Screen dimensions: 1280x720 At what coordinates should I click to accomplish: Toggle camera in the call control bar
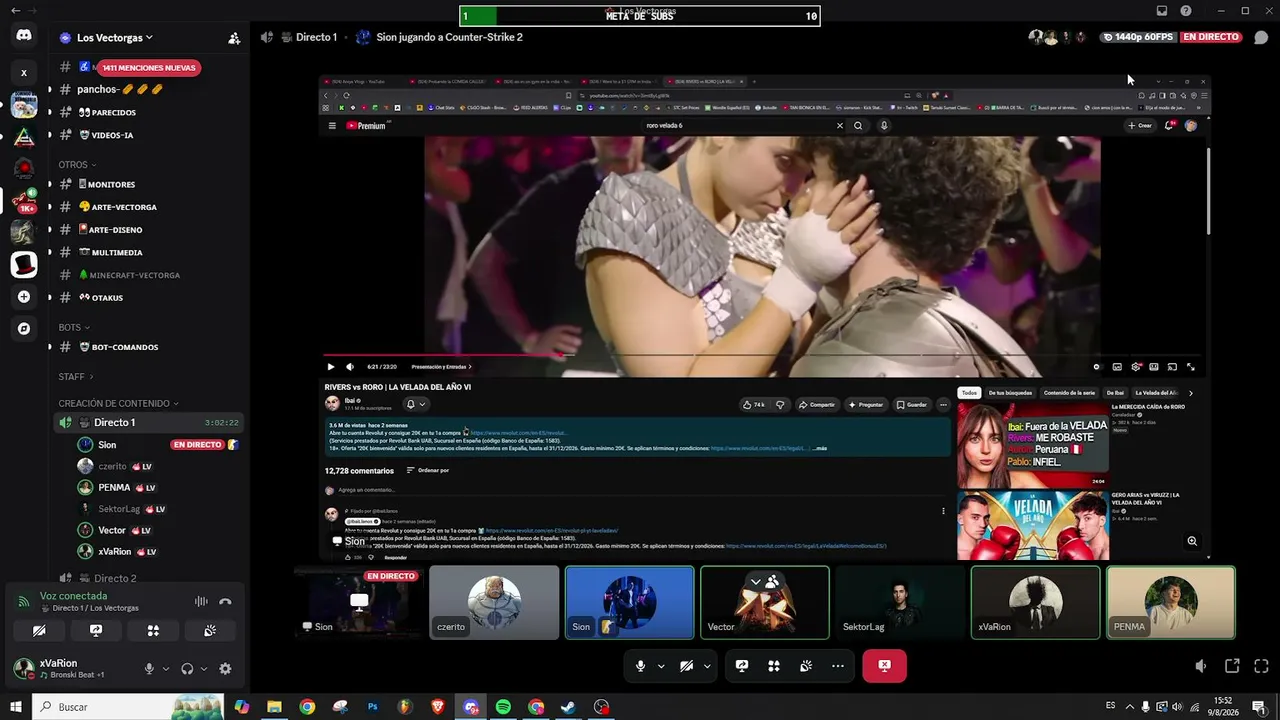pyautogui.click(x=687, y=666)
